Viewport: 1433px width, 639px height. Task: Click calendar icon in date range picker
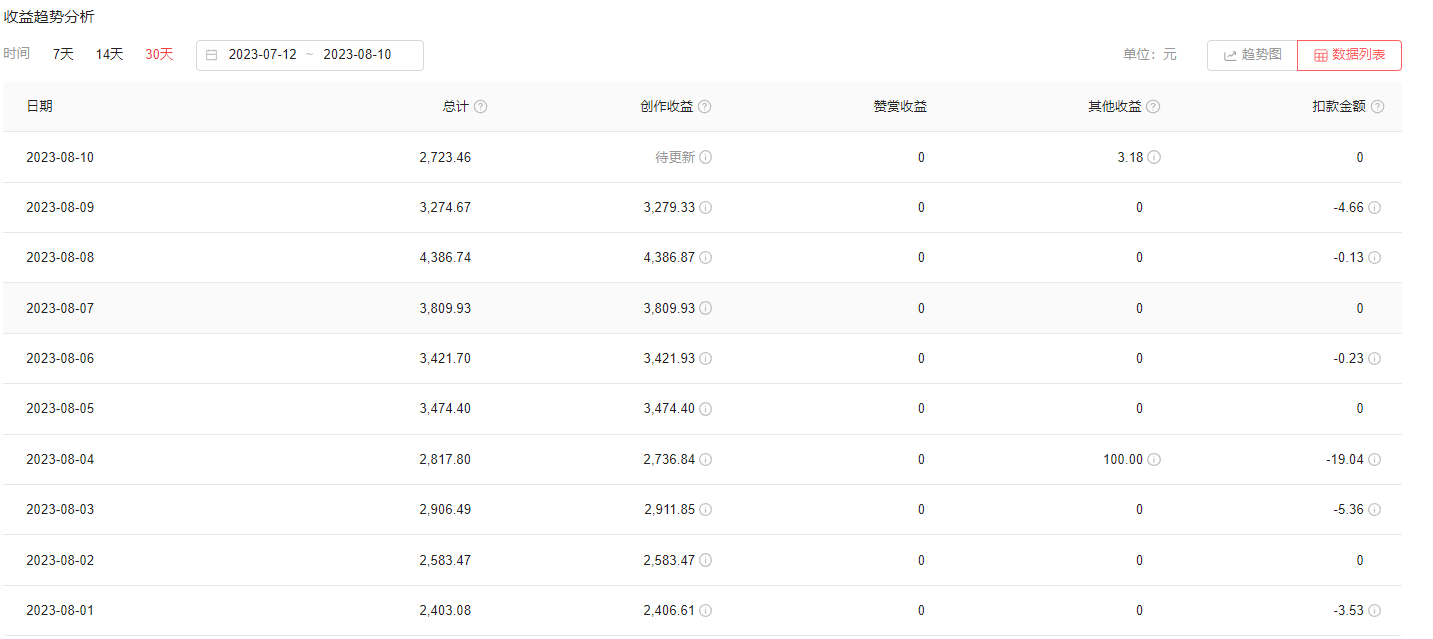click(212, 55)
